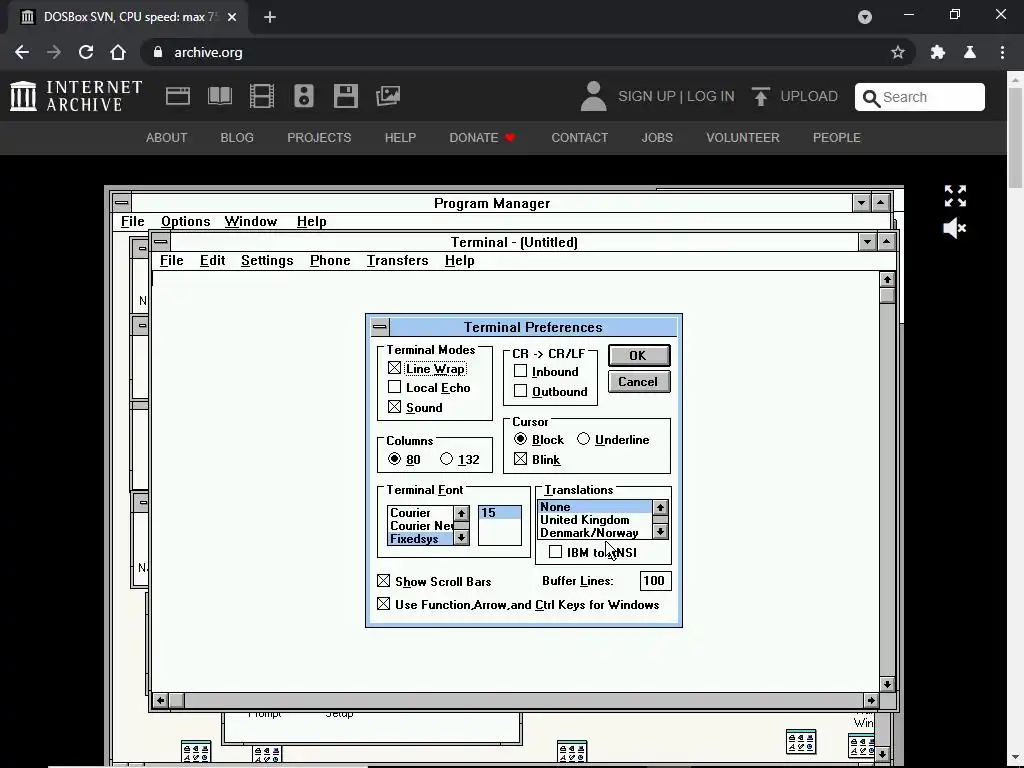Image resolution: width=1024 pixels, height=768 pixels.
Task: Go to browser home page
Action: 118,52
